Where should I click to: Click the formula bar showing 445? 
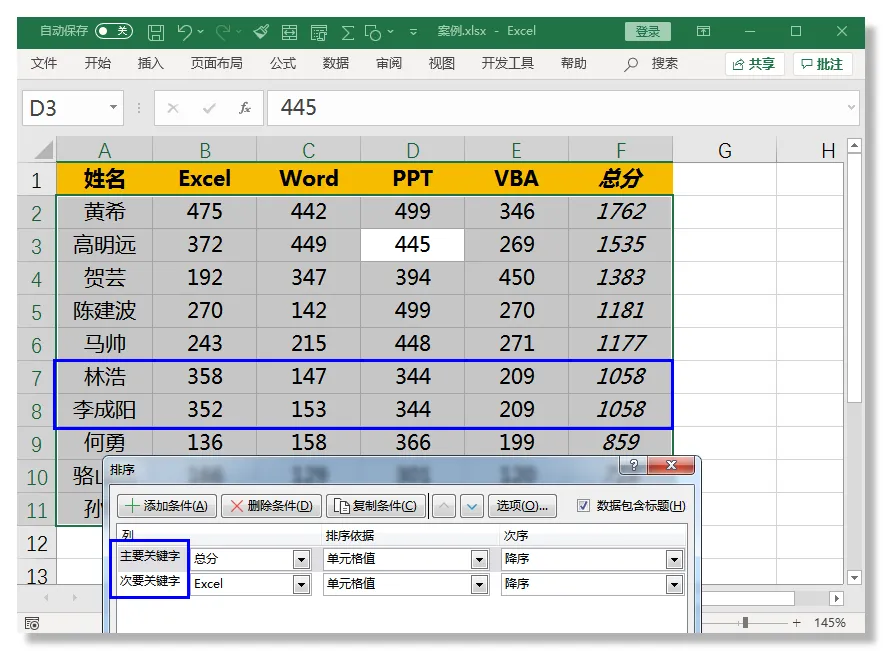click(556, 108)
